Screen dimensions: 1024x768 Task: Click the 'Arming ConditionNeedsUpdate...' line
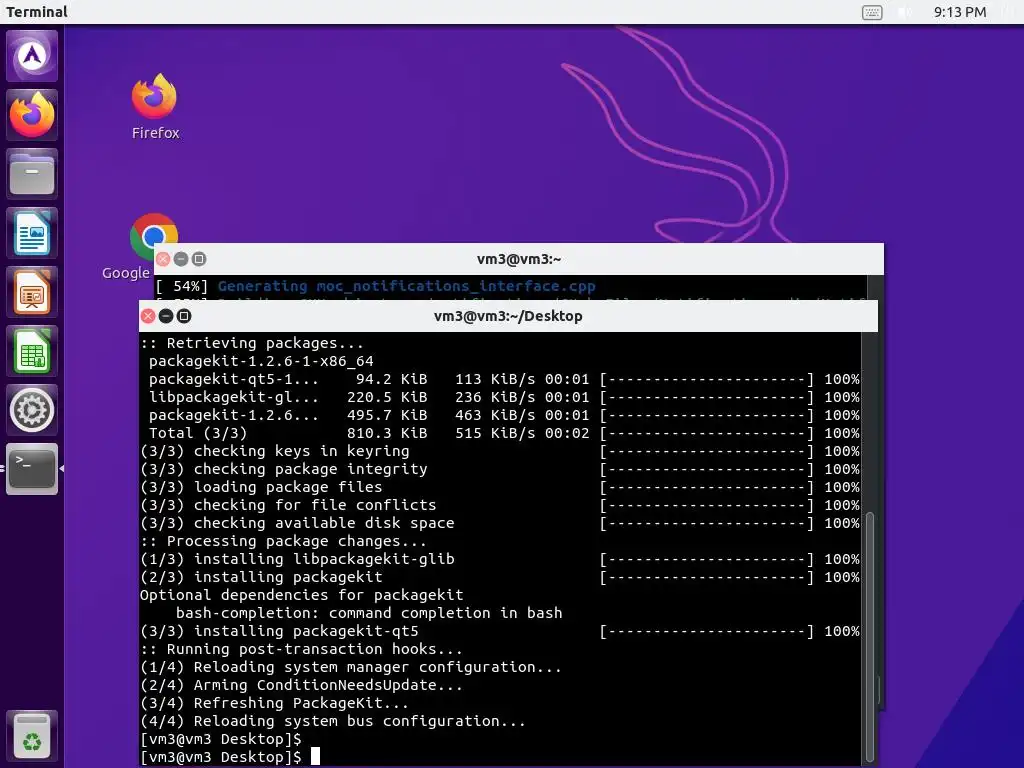(301, 685)
